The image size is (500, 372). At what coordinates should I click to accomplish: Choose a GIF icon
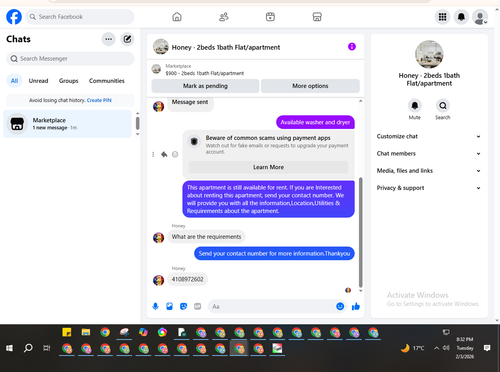coord(198,306)
